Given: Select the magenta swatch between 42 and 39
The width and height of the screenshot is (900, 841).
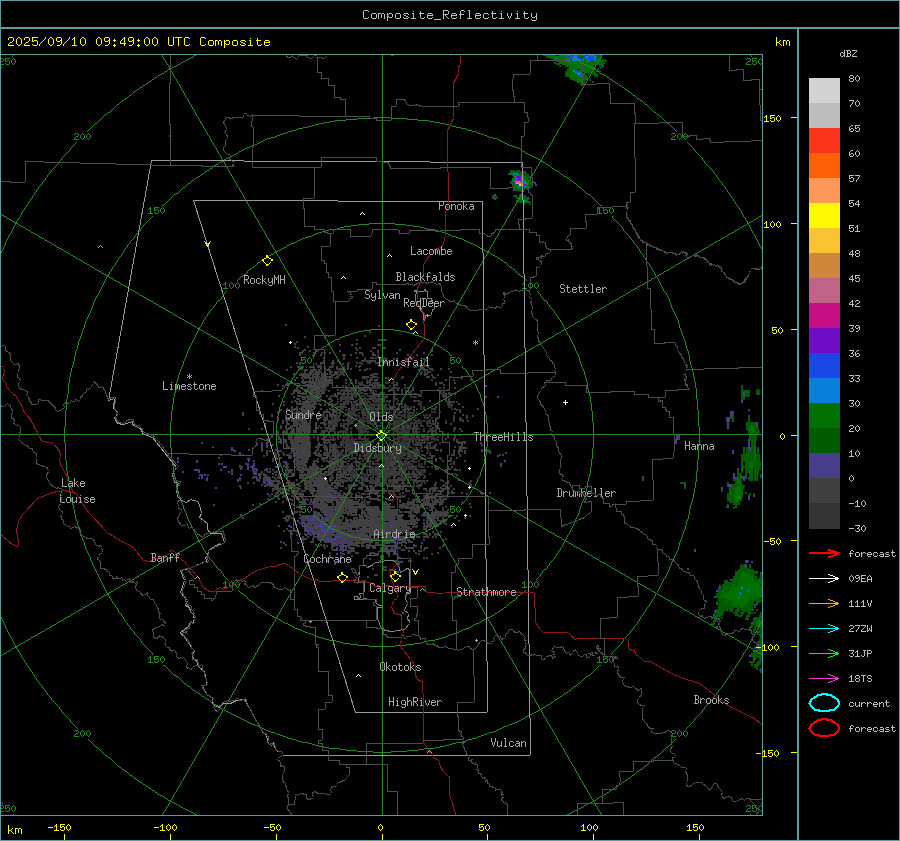Looking at the screenshot, I should pyautogui.click(x=824, y=316).
